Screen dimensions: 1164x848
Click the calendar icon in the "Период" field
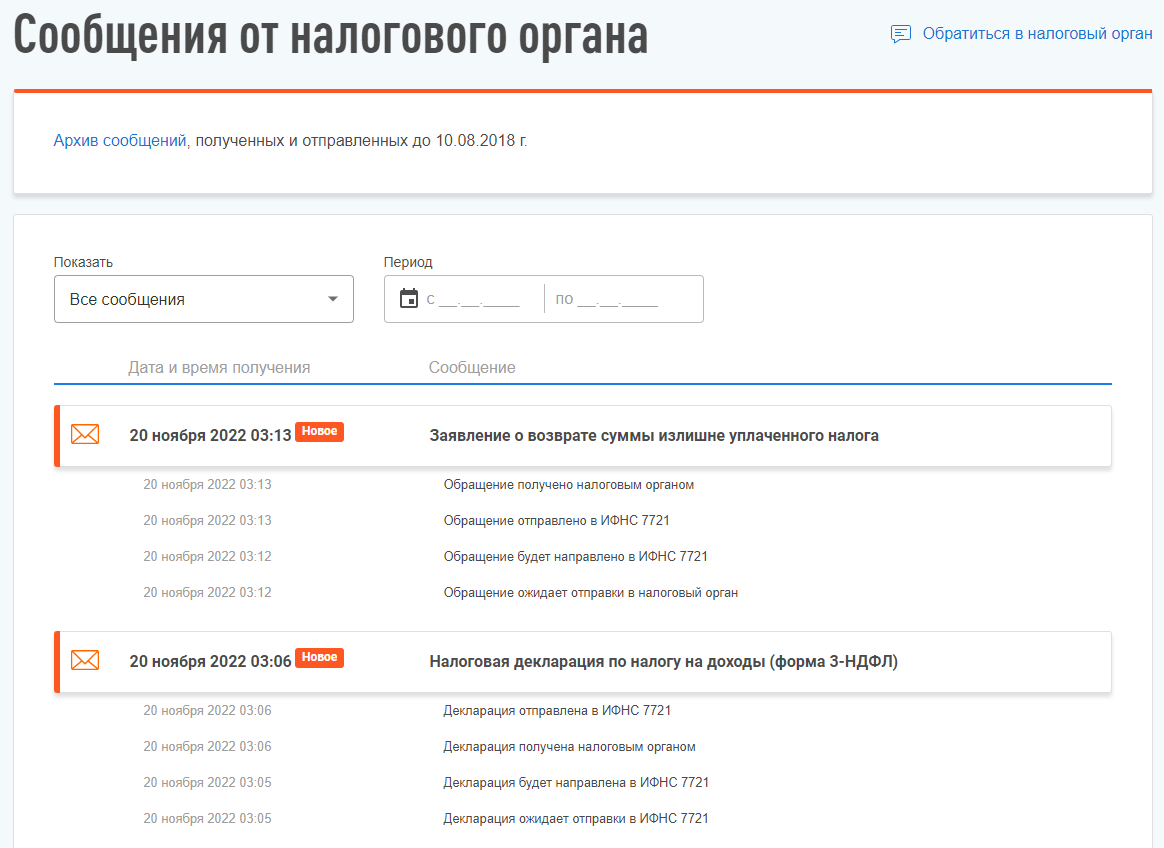408,299
